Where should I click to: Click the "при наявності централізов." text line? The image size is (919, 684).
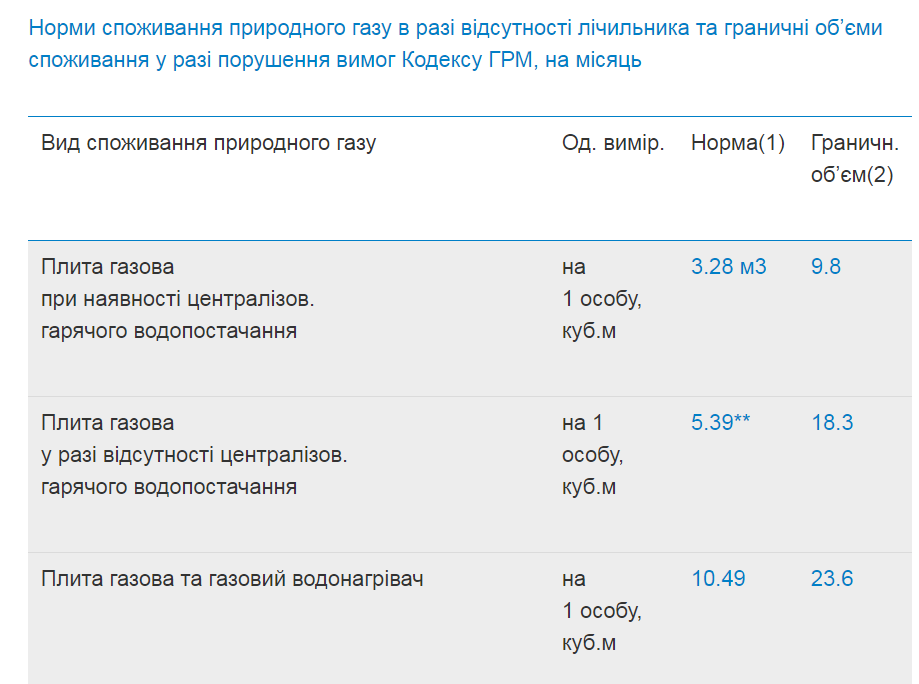[x=184, y=299]
